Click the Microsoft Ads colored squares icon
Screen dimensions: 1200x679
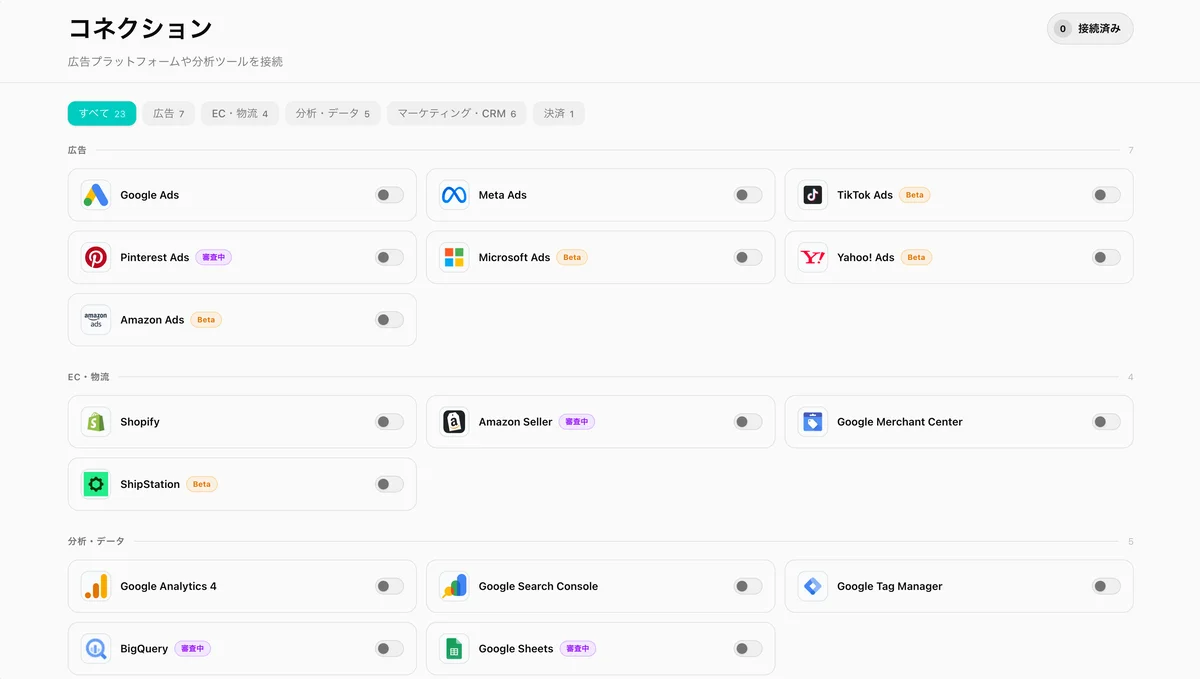pyautogui.click(x=454, y=257)
